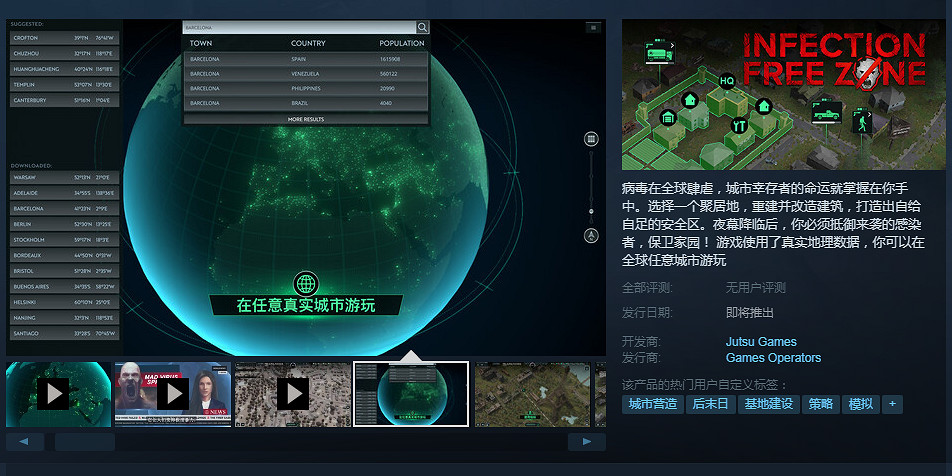Click the right arrow of the thumbnail strip

coord(586,442)
